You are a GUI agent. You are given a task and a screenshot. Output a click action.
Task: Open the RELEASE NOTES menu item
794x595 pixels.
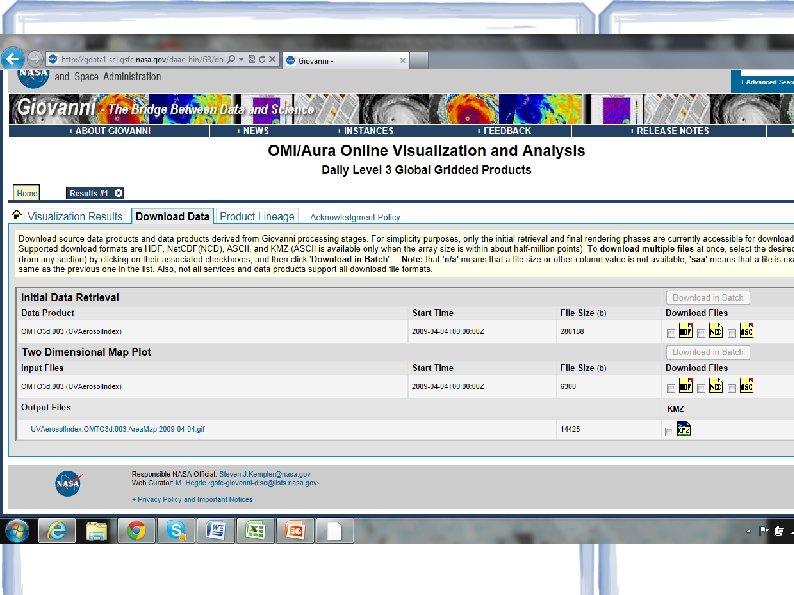670,131
